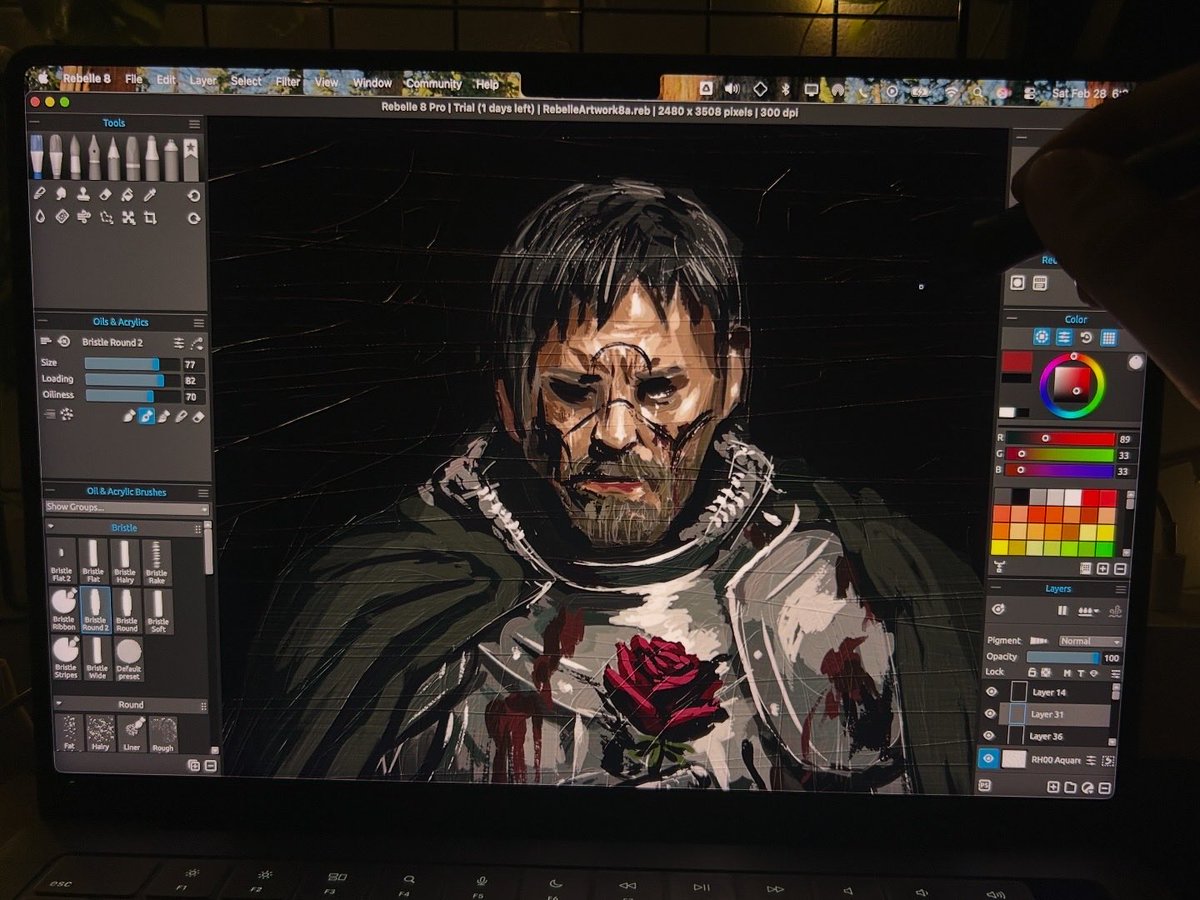The width and height of the screenshot is (1200, 900).
Task: Open the File menu
Action: tap(133, 80)
